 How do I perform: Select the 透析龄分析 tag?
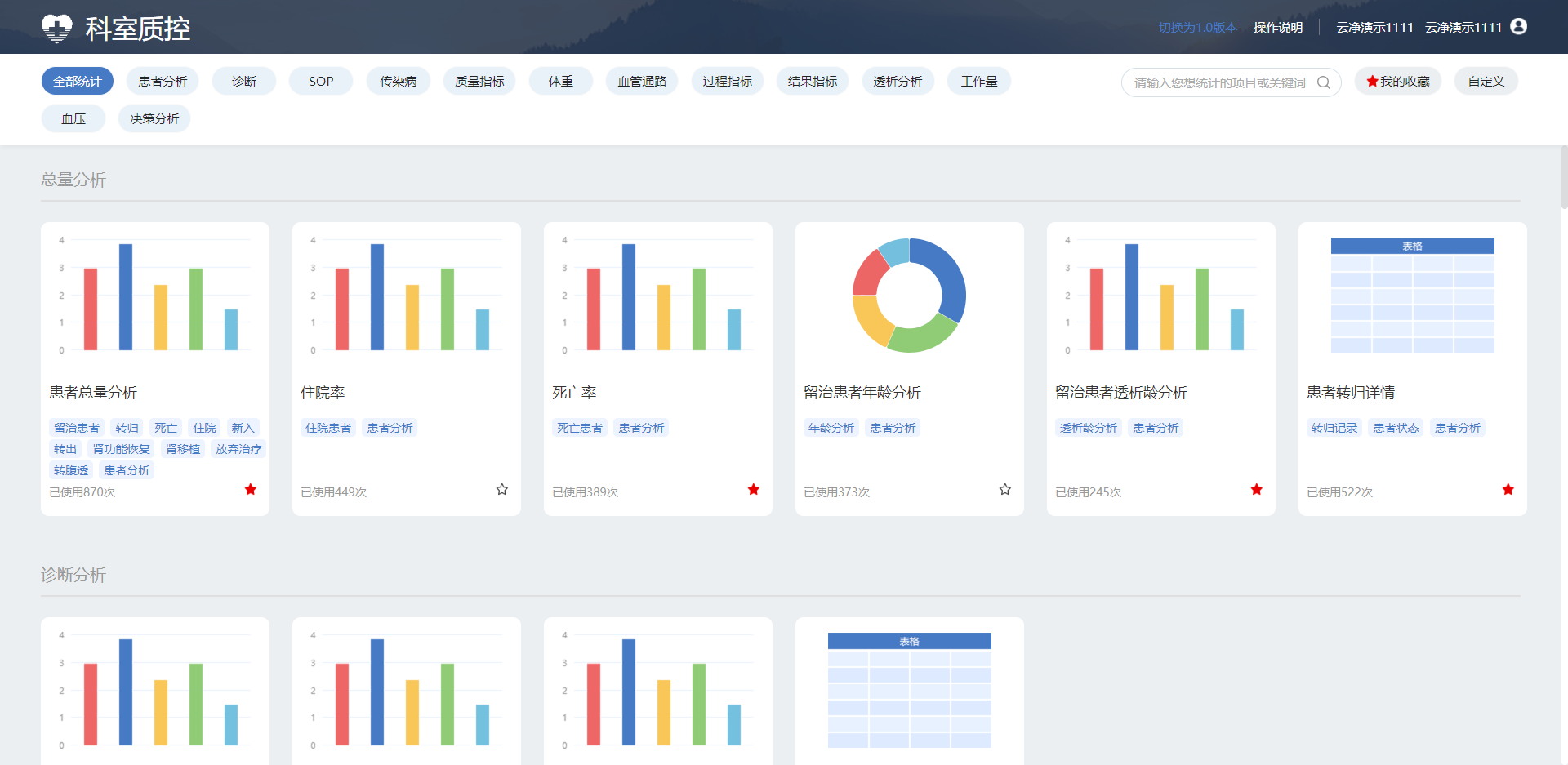1089,428
